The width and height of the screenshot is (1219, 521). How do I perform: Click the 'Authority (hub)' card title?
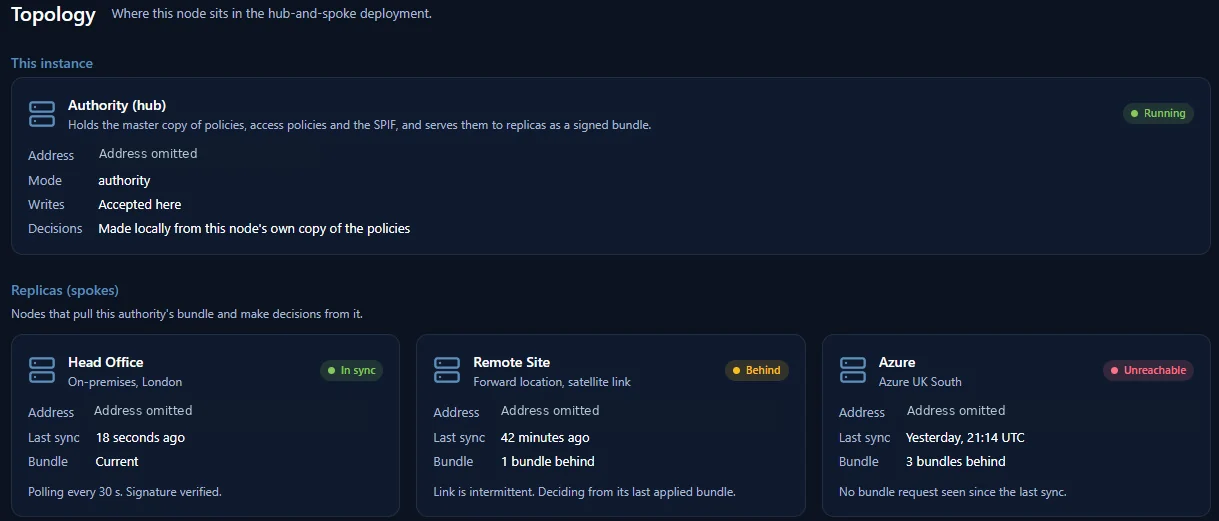117,105
